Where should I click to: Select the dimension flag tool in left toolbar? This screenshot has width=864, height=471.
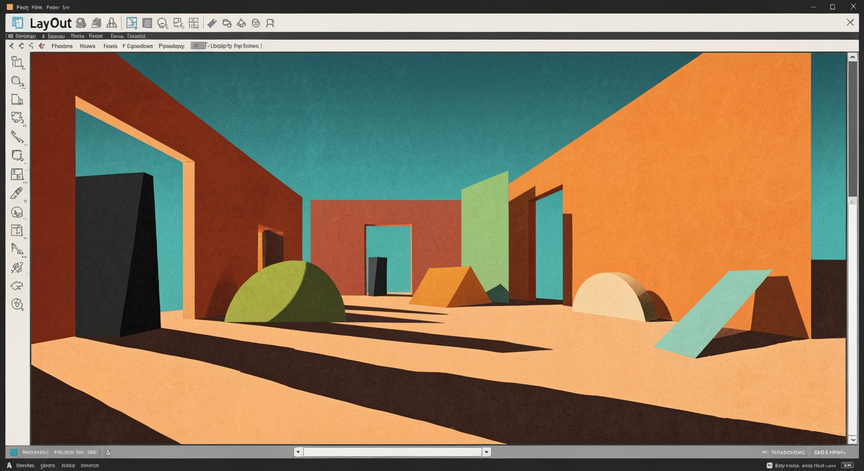click(x=18, y=249)
